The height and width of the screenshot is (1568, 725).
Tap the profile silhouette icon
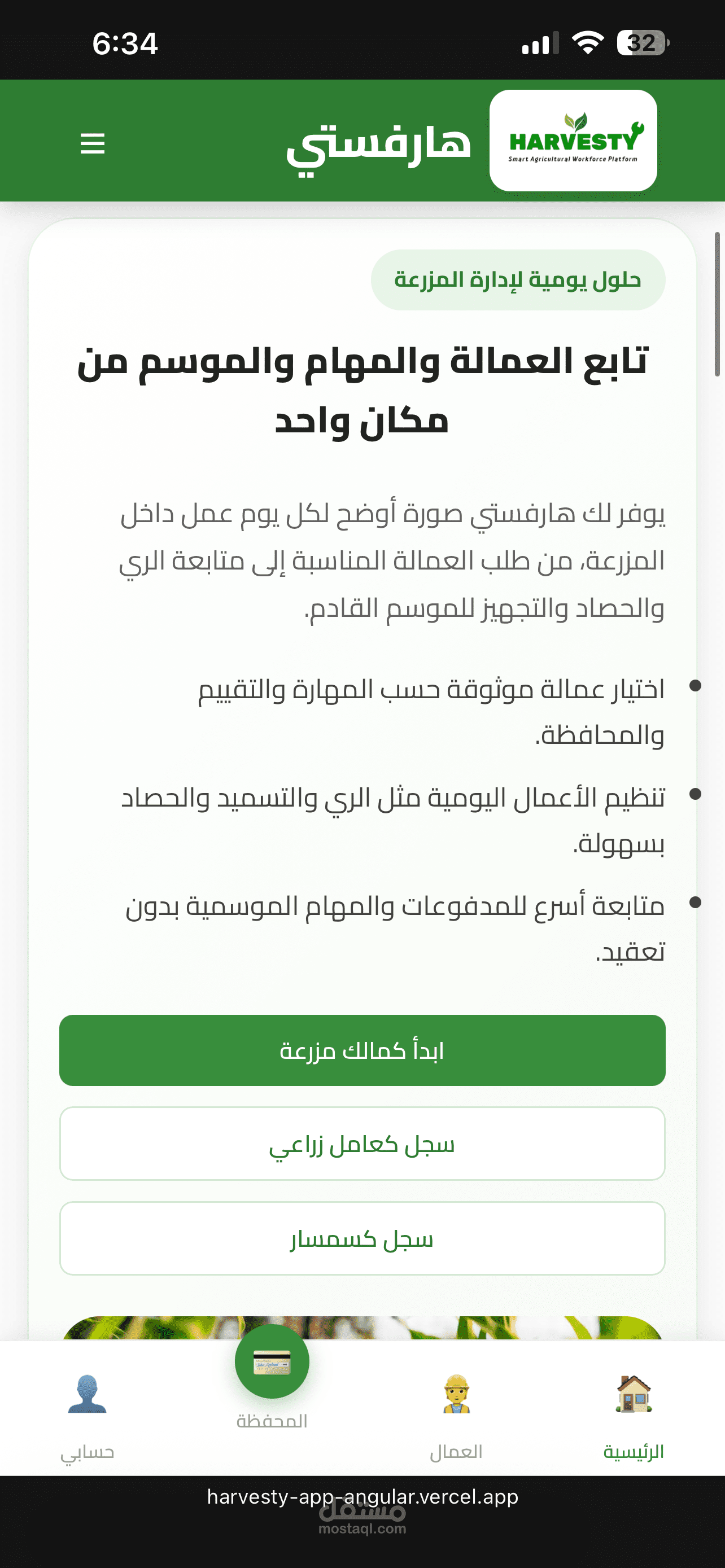87,1393
